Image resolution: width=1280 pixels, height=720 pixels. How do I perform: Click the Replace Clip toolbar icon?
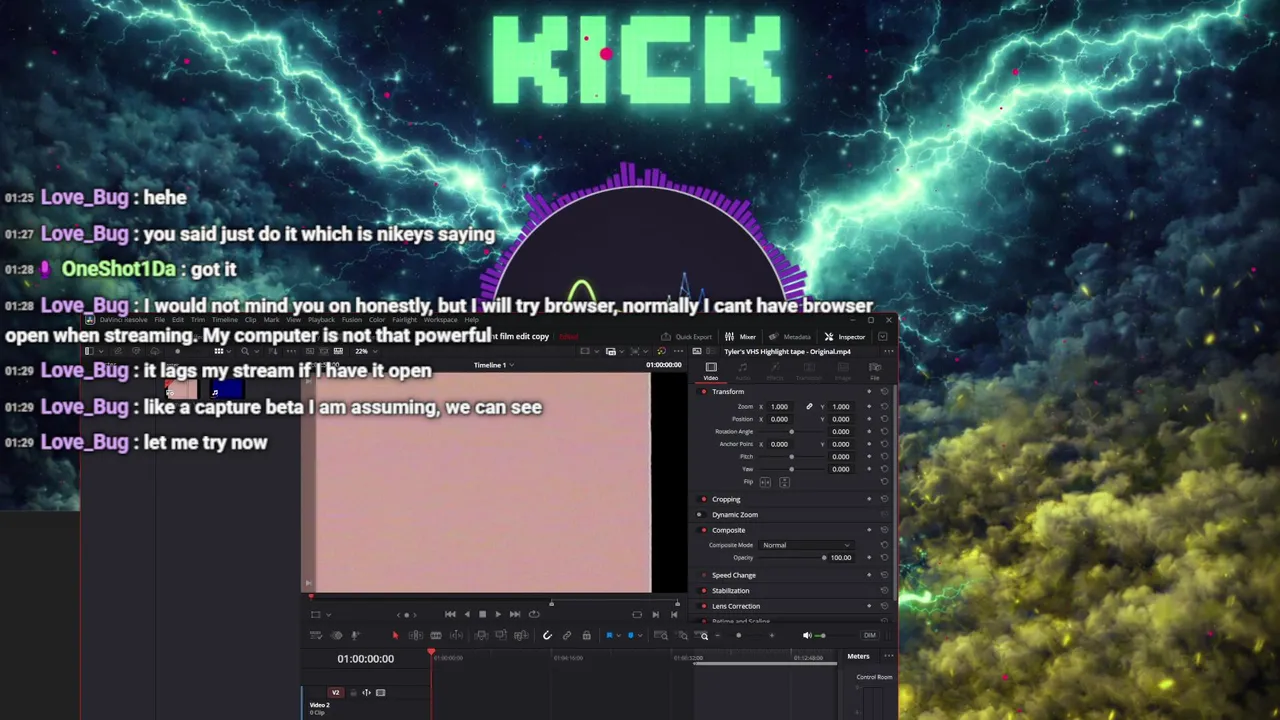point(521,635)
